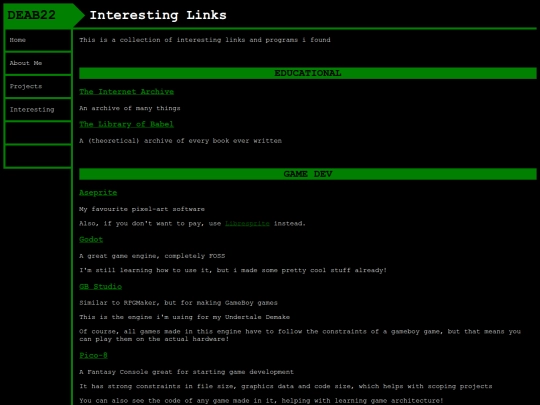Visit The Internet Archive link

126,92
